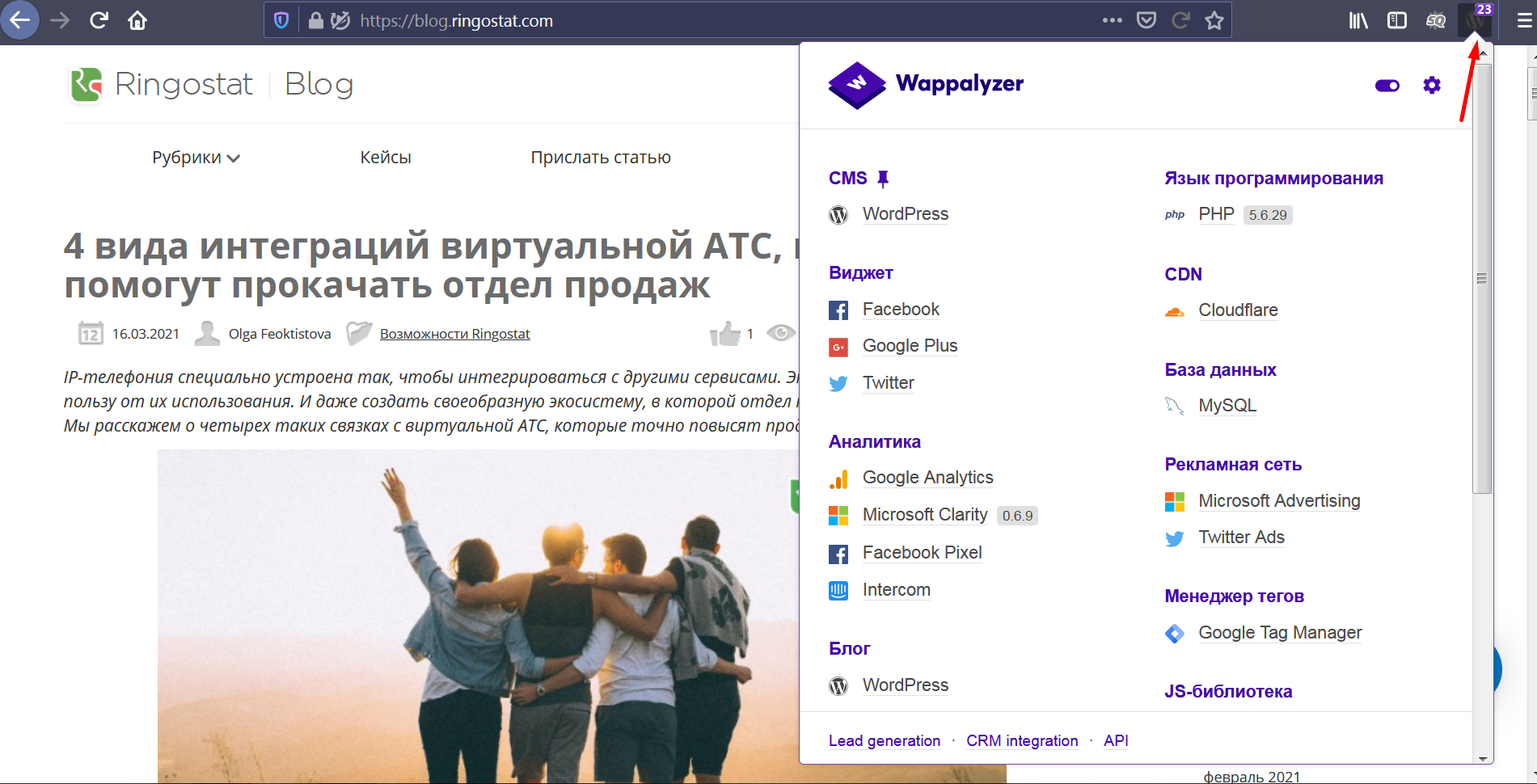Select the Facebook widget icon
This screenshot has width=1537, height=784.
(x=838, y=310)
